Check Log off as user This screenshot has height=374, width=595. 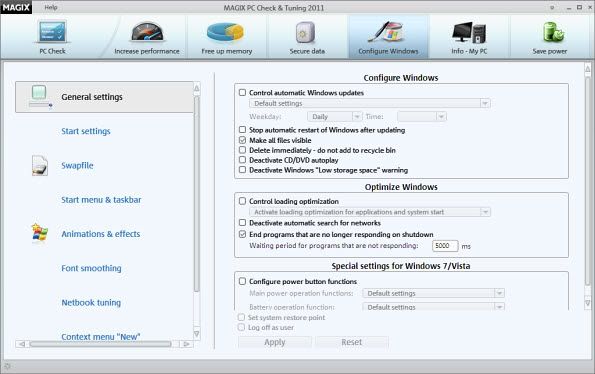click(x=241, y=327)
